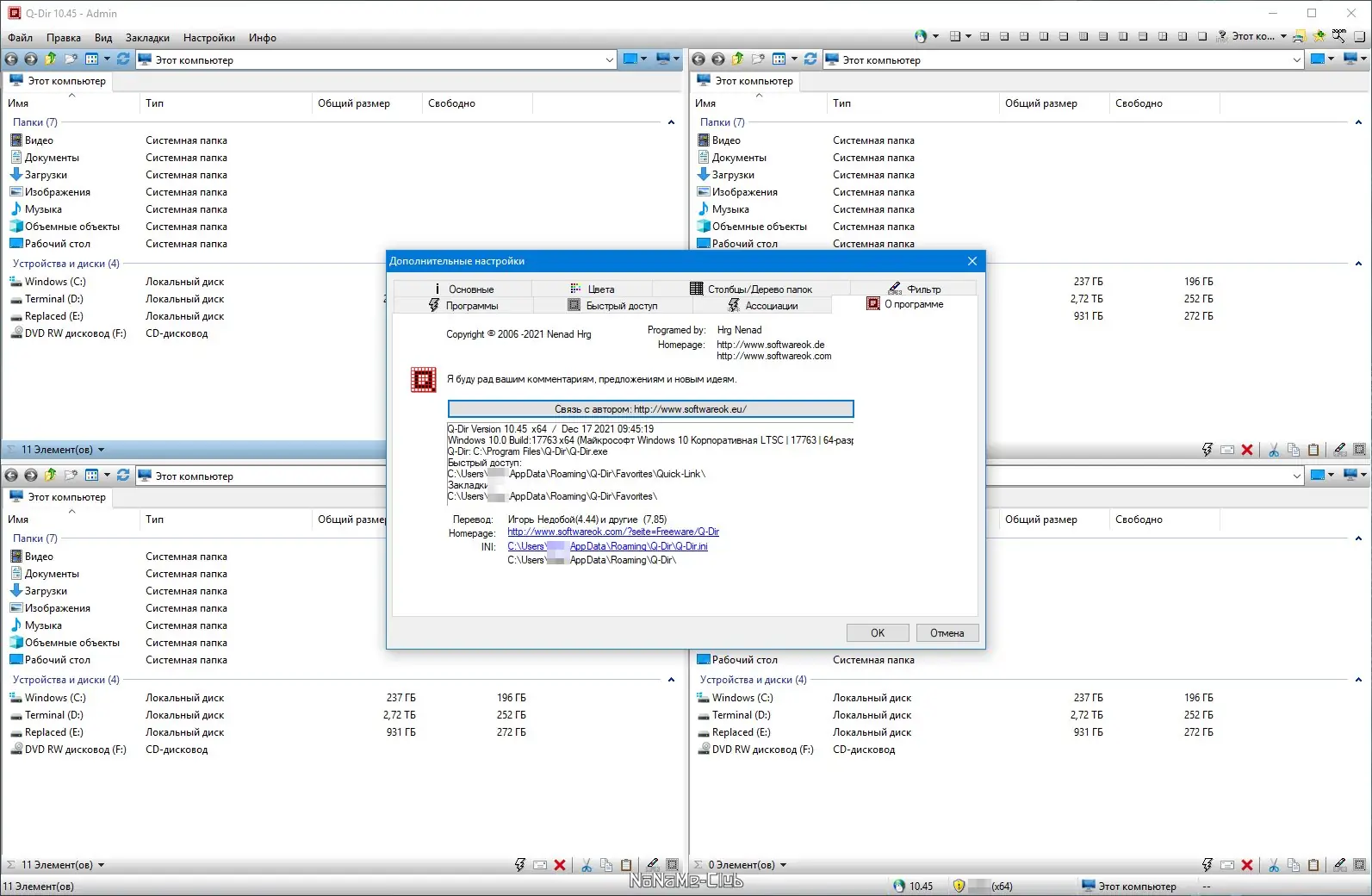The height and width of the screenshot is (896, 1372).
Task: Select 'Музыка' in the bottom-left pane
Action: pyautogui.click(x=43, y=625)
